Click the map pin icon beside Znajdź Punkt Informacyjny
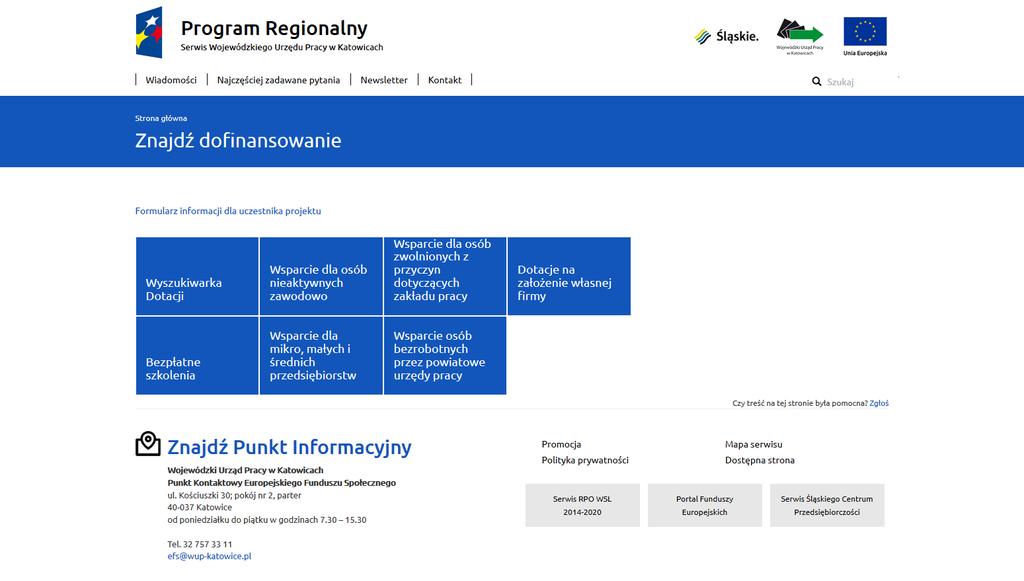1024x581 pixels. tap(148, 444)
